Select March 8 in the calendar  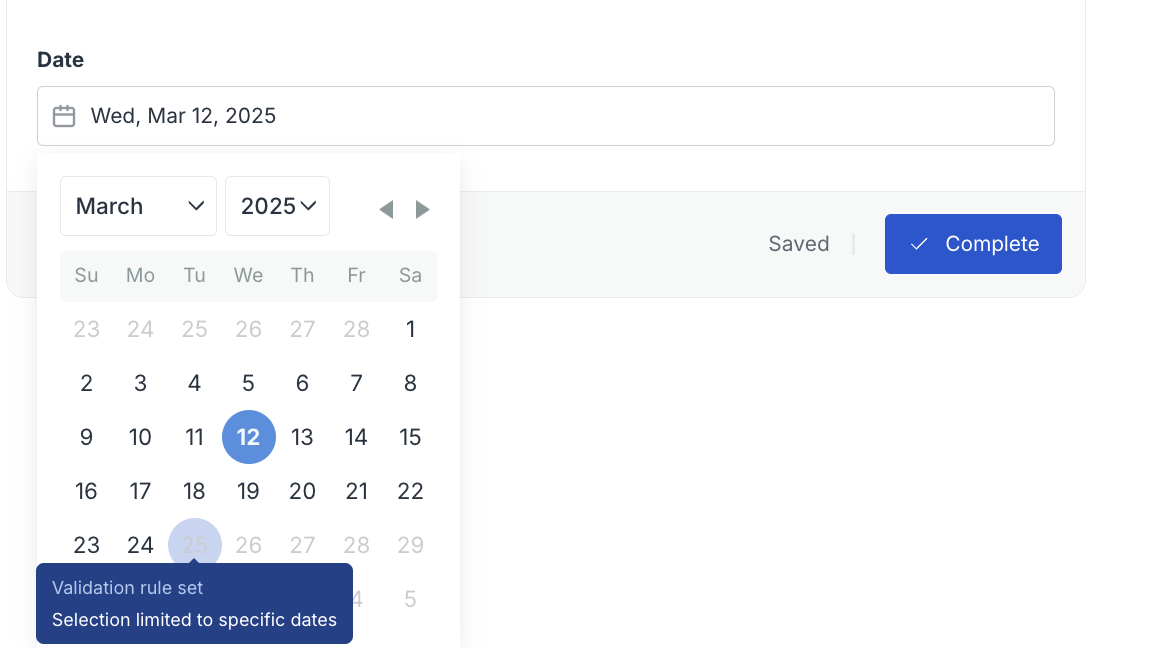click(411, 383)
